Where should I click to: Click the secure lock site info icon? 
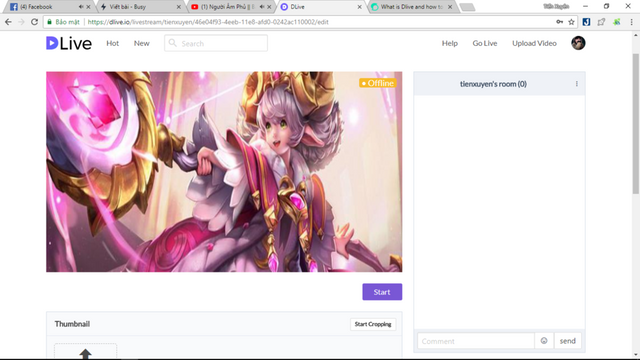click(49, 22)
